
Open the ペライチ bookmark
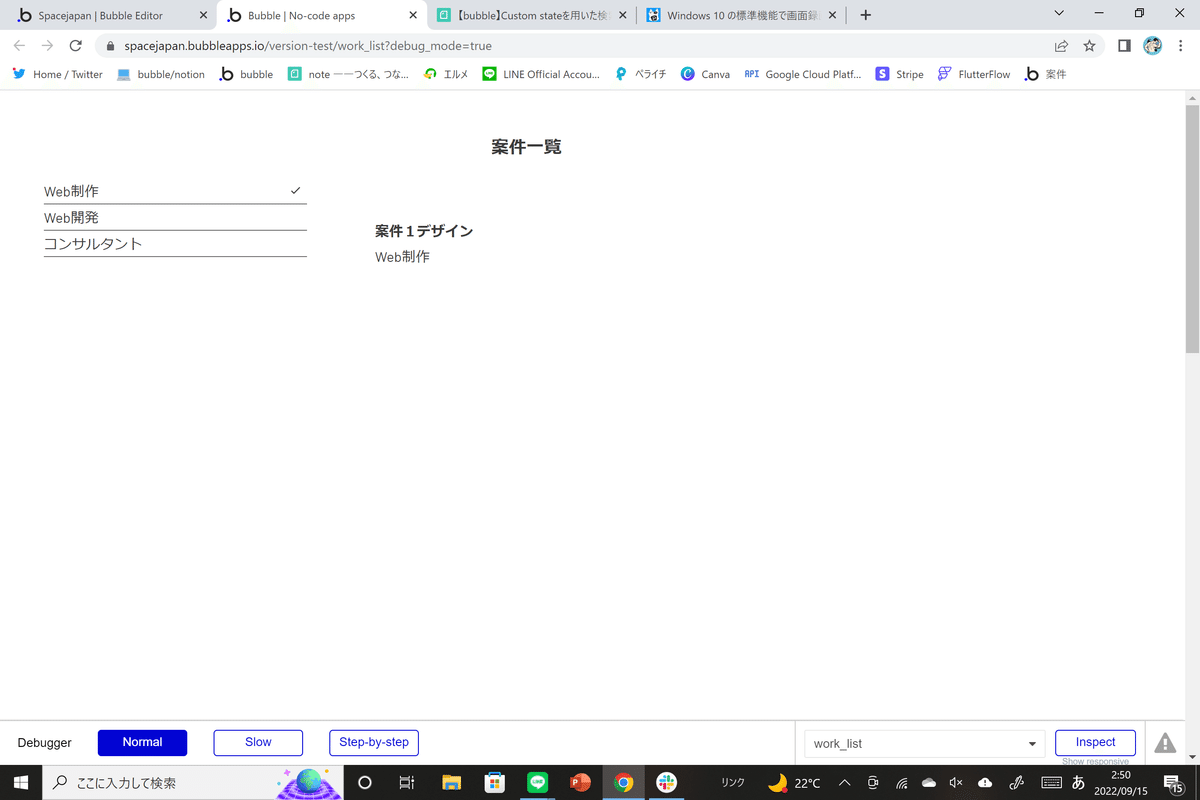tap(641, 74)
